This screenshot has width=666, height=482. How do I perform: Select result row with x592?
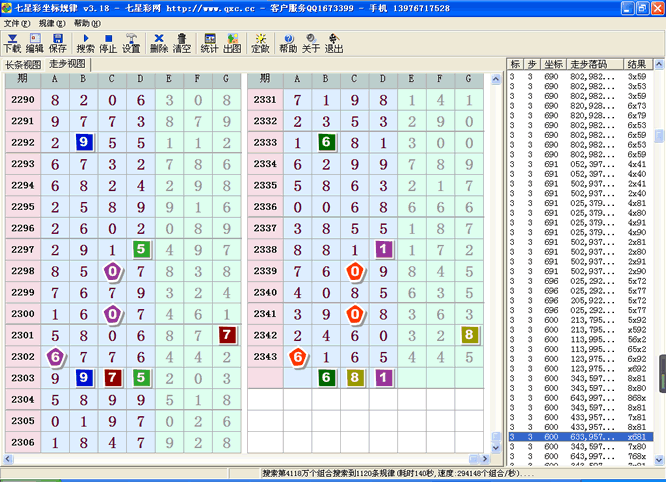coord(581,330)
